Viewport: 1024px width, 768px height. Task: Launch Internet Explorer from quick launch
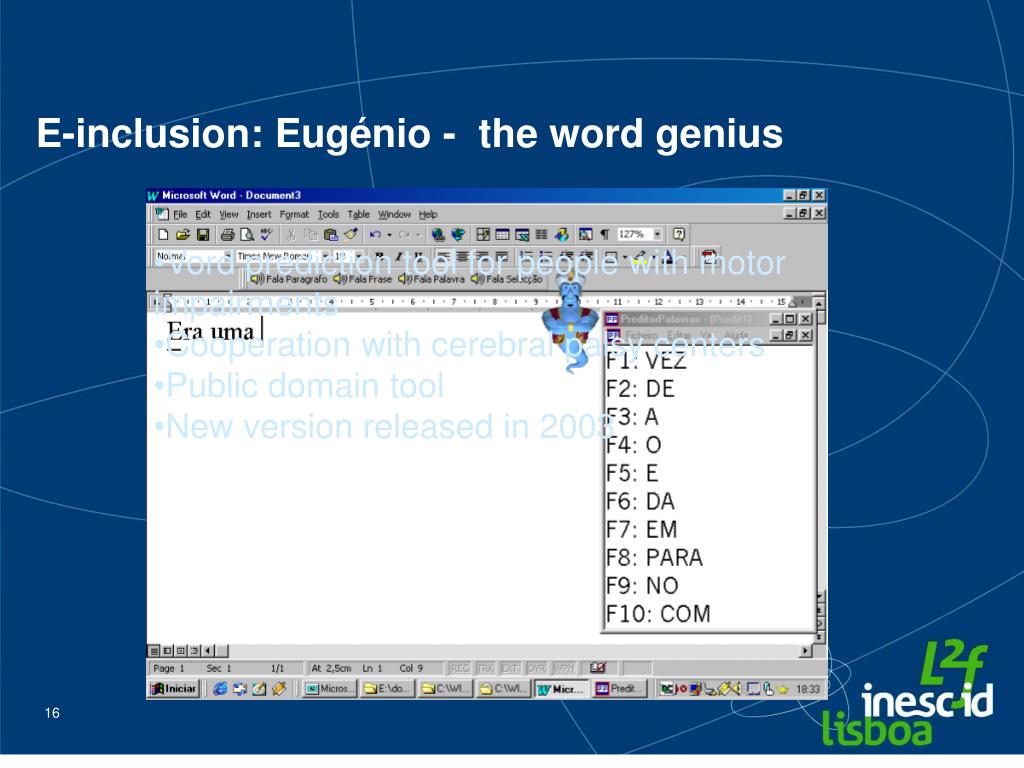[221, 689]
